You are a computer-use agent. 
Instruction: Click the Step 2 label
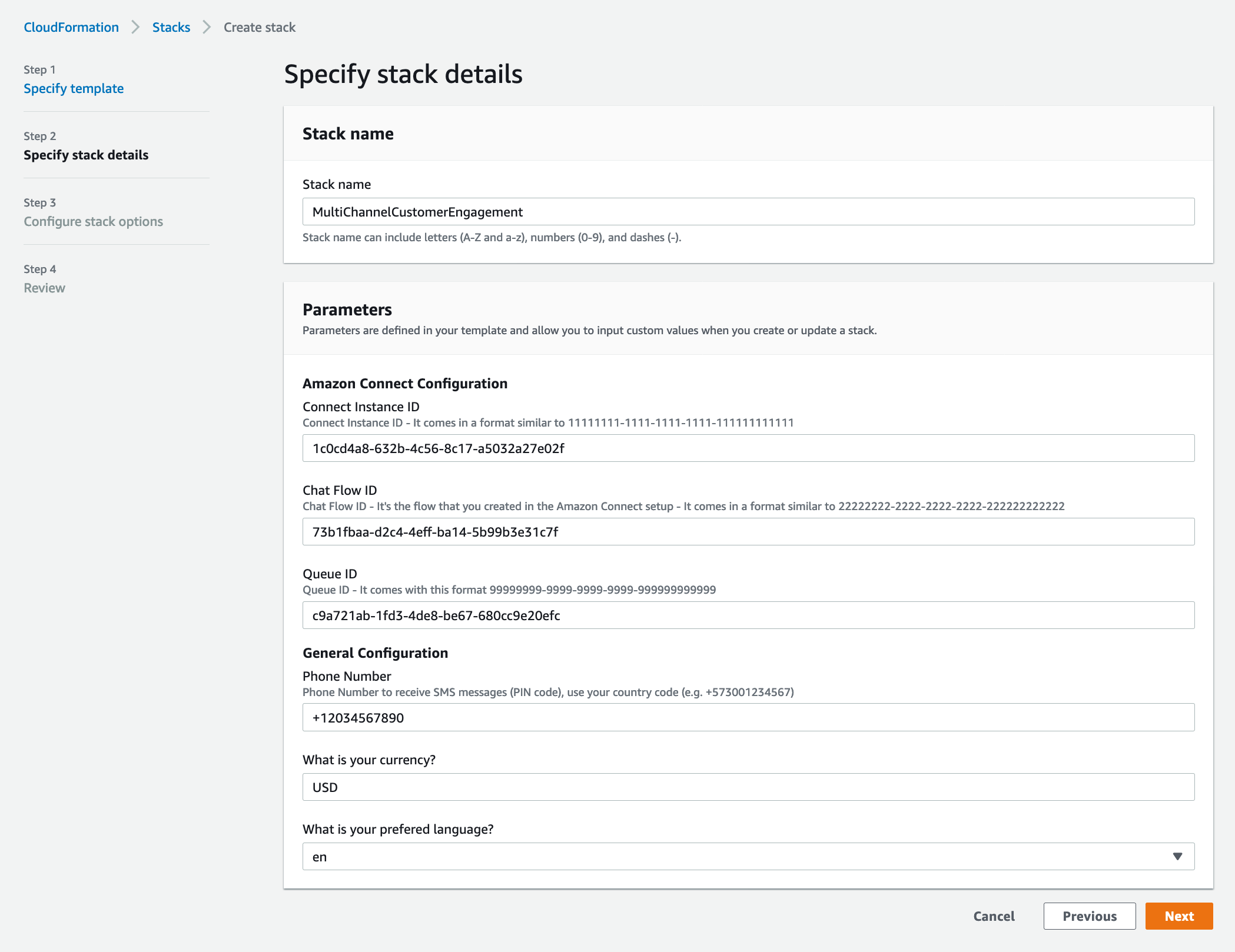[39, 136]
